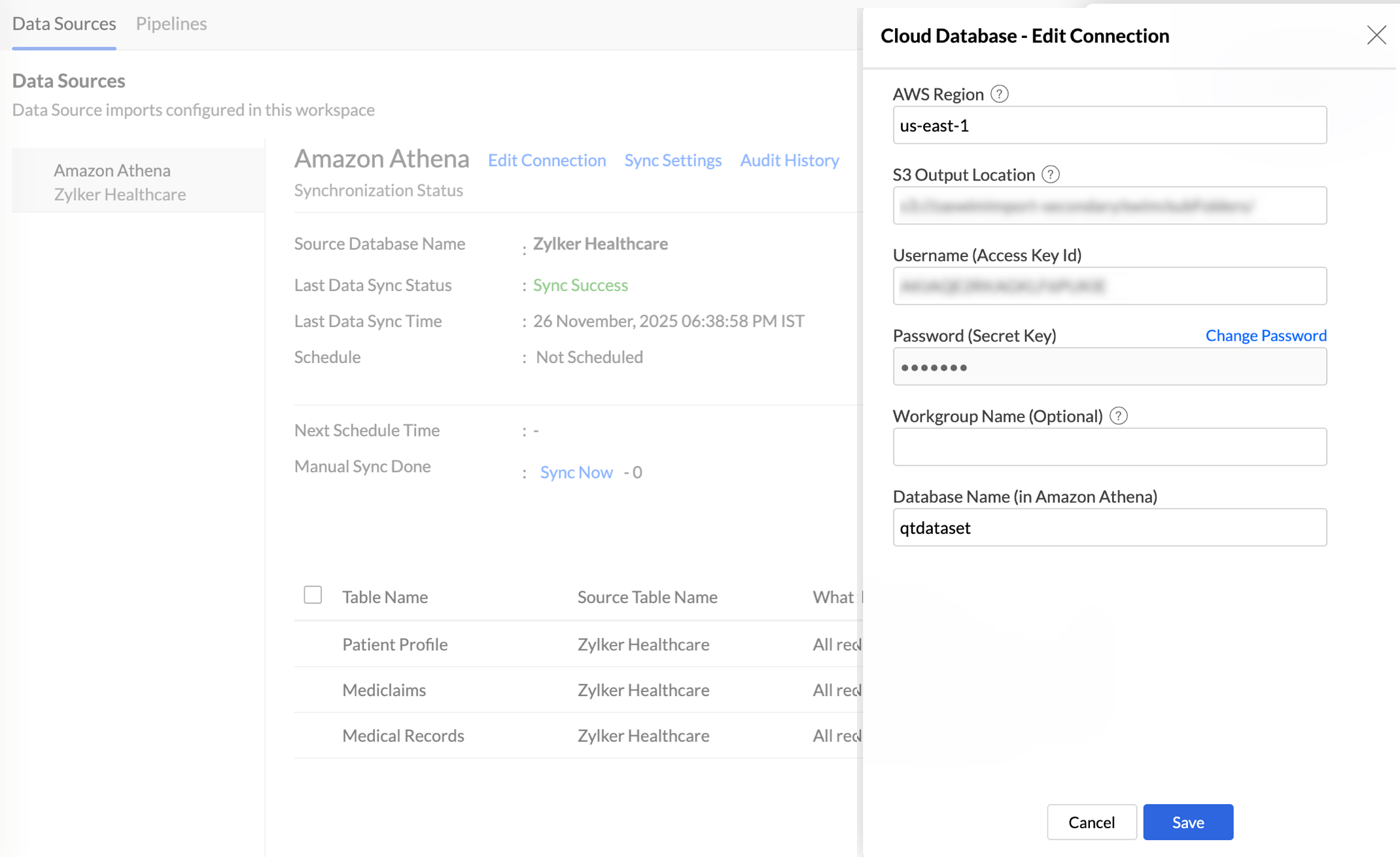Click the Medical Records table row
Viewport: 1400px width, 857px height.
pos(403,736)
